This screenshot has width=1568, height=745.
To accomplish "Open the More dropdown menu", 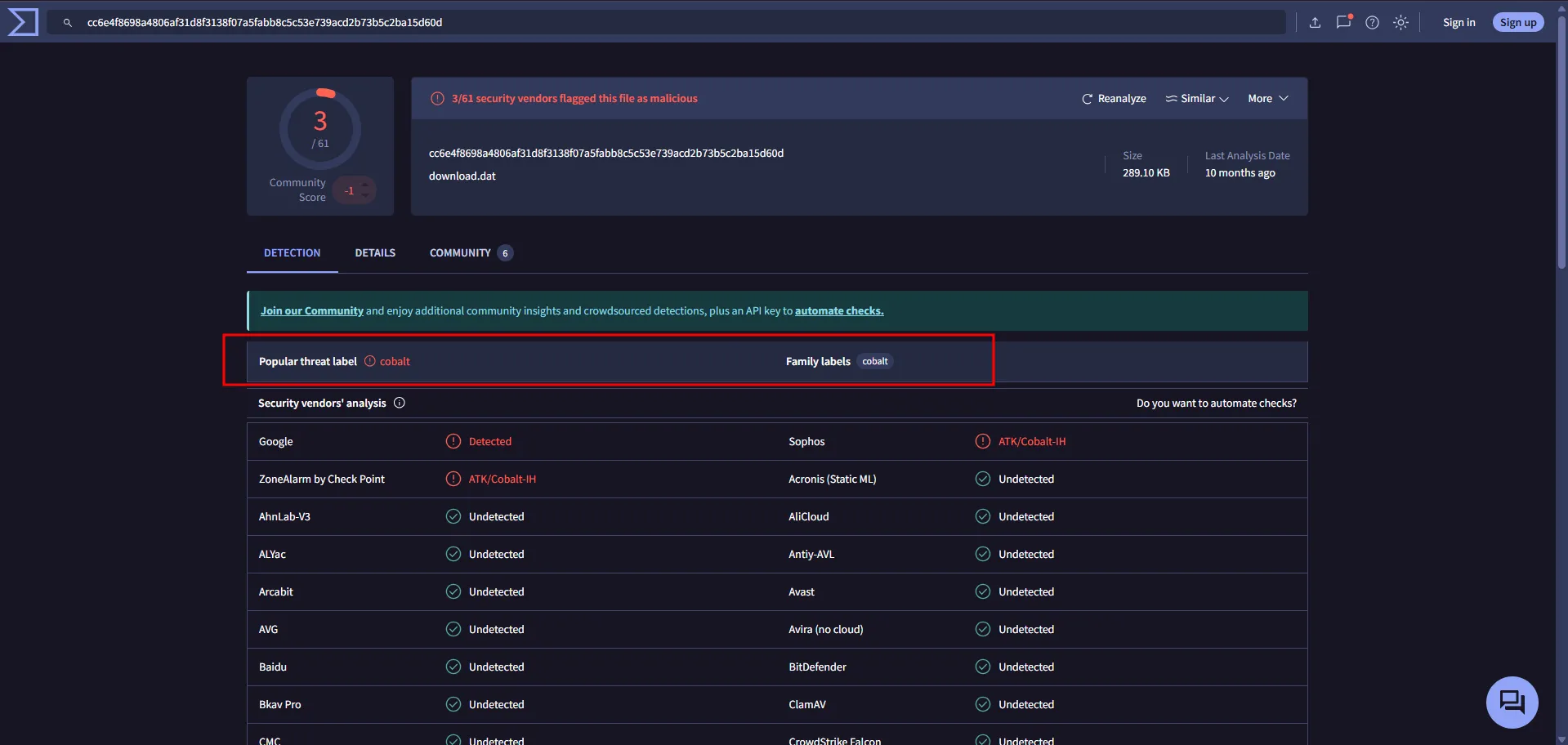I will pos(1267,99).
